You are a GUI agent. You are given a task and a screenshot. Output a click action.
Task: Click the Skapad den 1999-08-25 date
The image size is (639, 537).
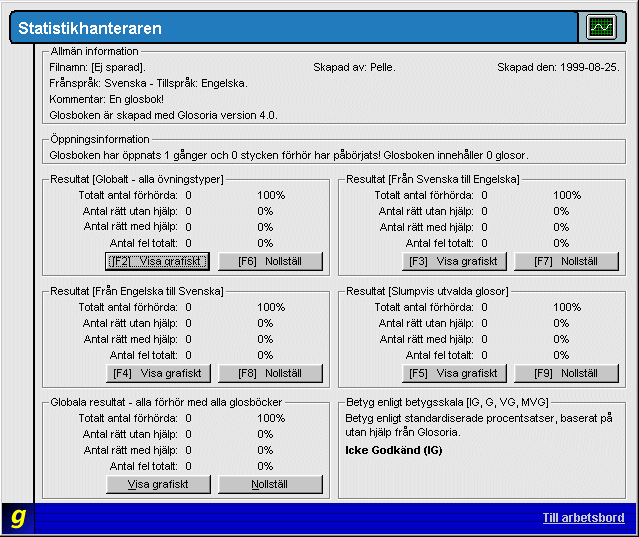click(557, 67)
